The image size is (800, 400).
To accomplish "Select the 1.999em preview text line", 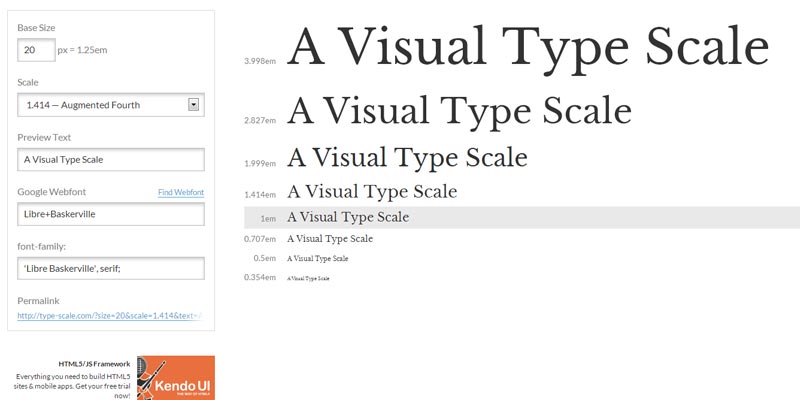I will pos(407,158).
